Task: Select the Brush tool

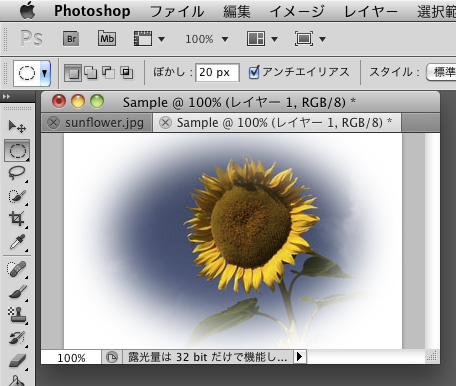Action: 17,292
